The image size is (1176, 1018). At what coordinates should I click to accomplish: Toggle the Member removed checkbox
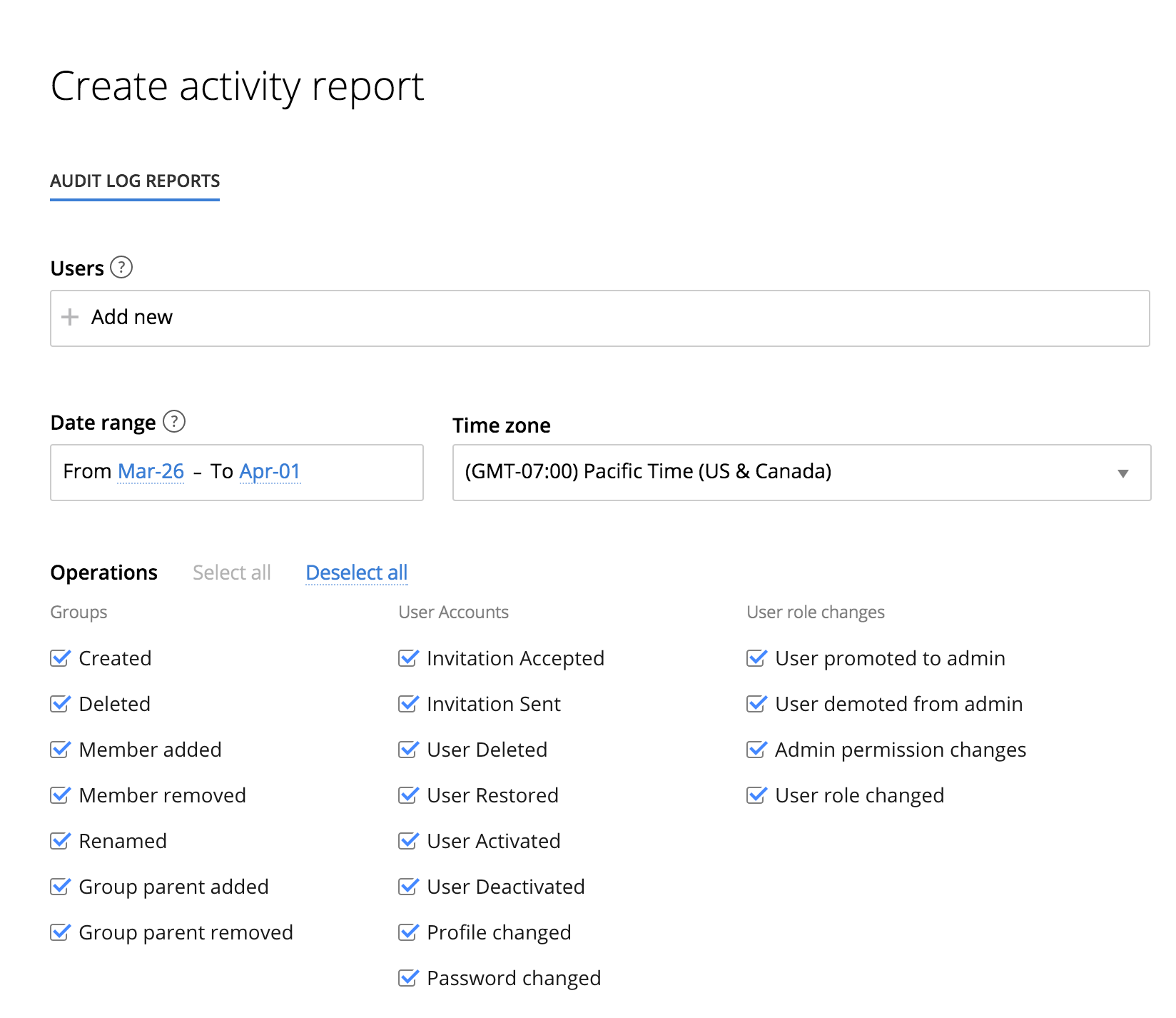61,795
